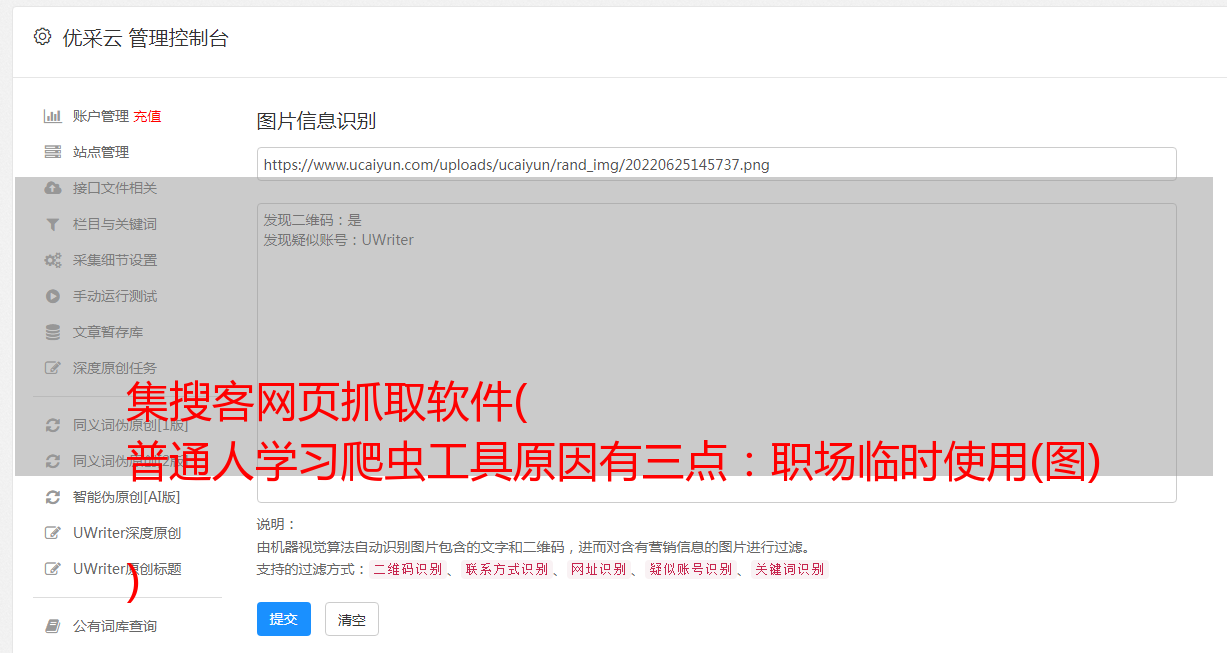Click the database icon for 文章暂存库
The height and width of the screenshot is (653, 1227).
[x=53, y=332]
